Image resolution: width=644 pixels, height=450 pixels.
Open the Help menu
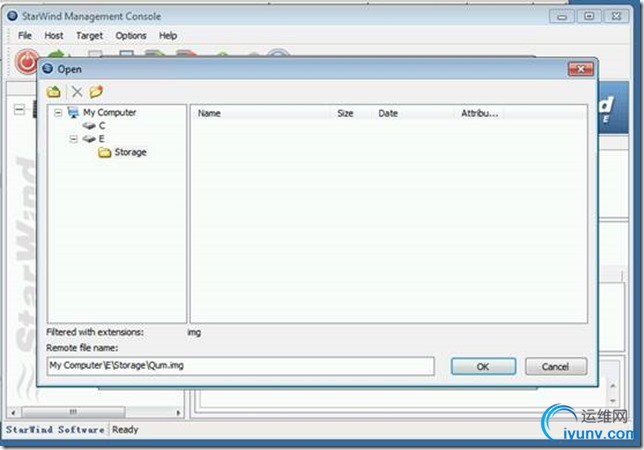point(168,36)
